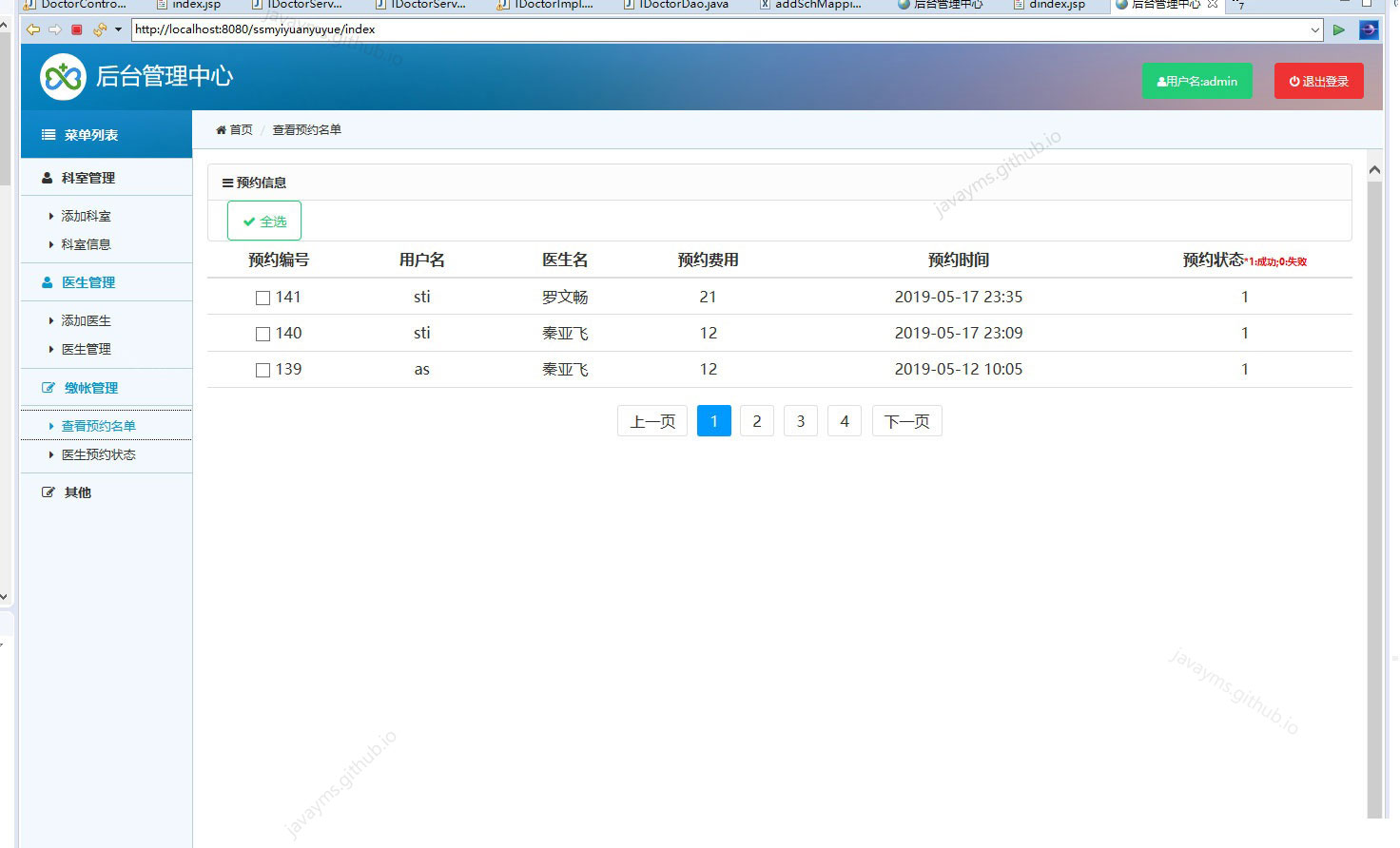This screenshot has height=848, width=1400.
Task: Open the URL history dropdown arrow
Action: coord(1315,29)
